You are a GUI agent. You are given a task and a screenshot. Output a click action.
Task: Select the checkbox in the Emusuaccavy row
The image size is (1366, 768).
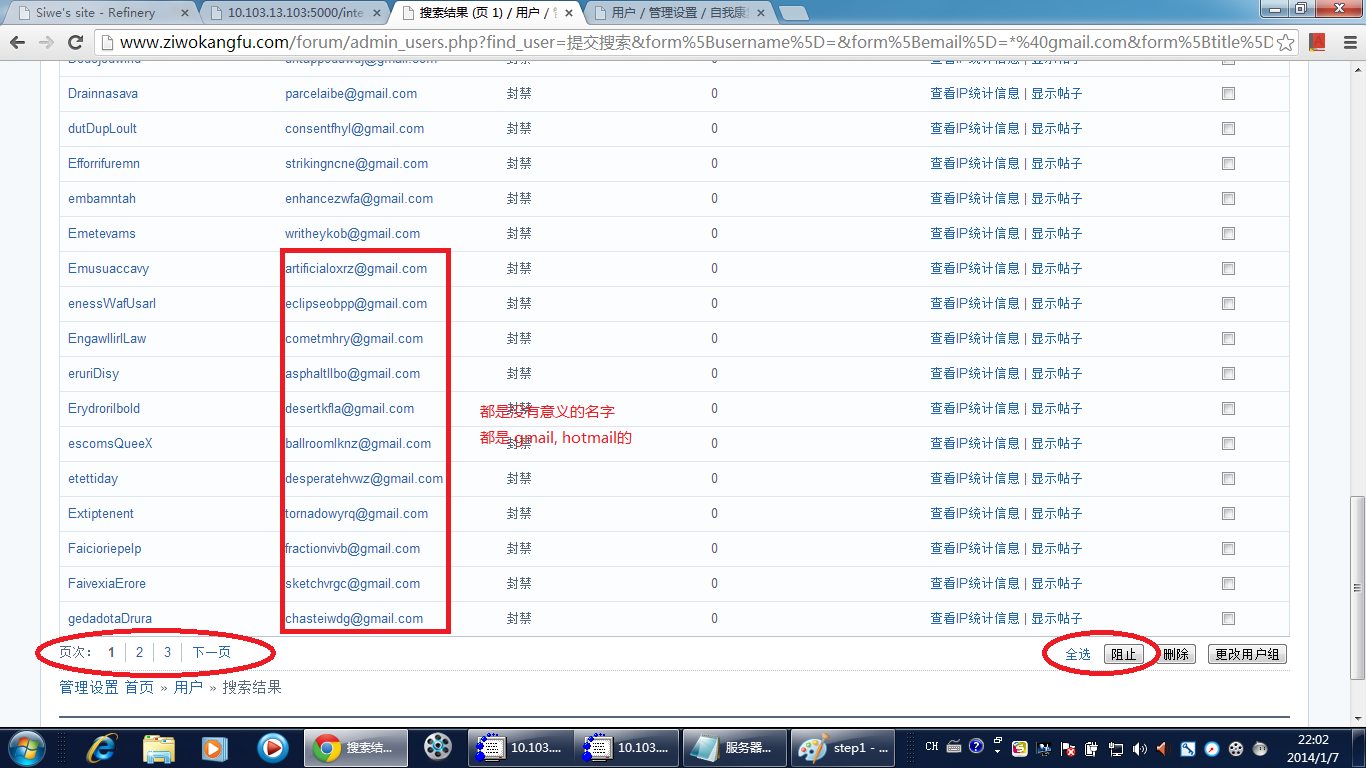click(1228, 269)
